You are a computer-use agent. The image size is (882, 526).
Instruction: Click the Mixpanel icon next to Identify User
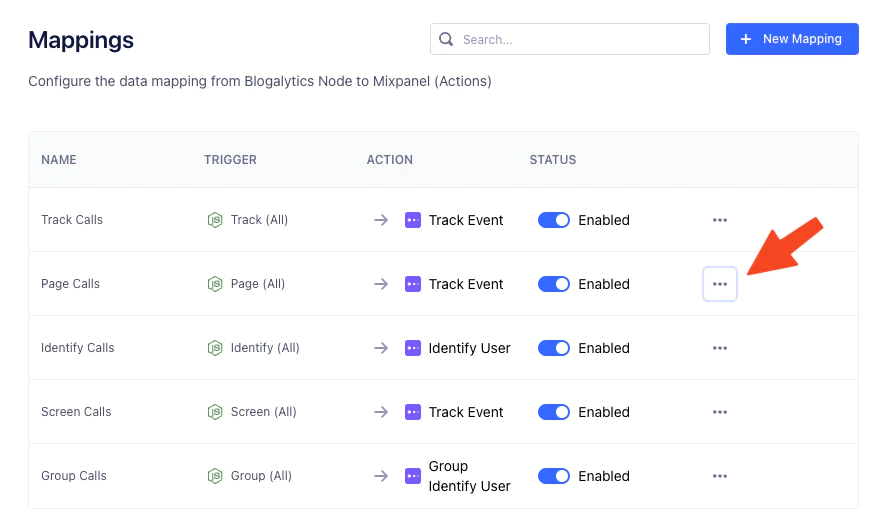pos(413,348)
